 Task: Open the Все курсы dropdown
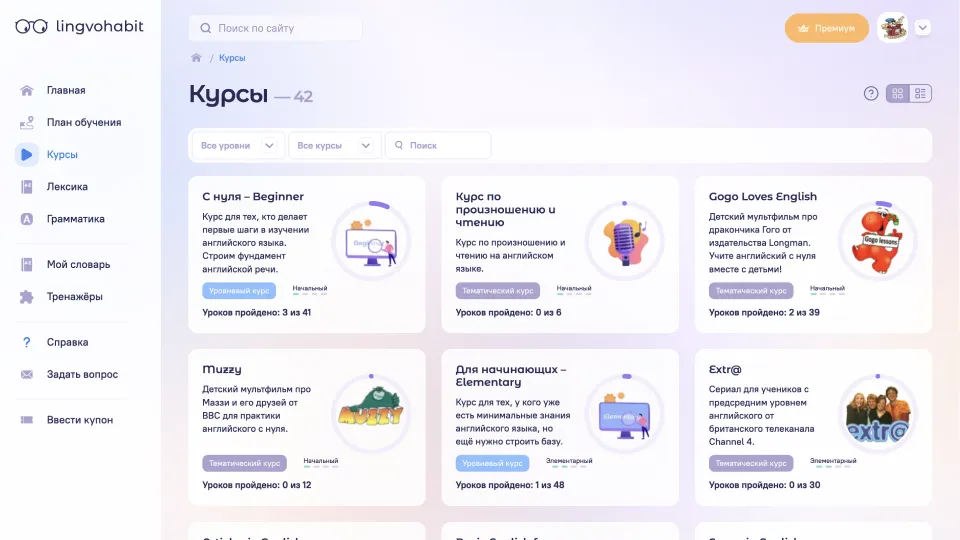(x=335, y=146)
